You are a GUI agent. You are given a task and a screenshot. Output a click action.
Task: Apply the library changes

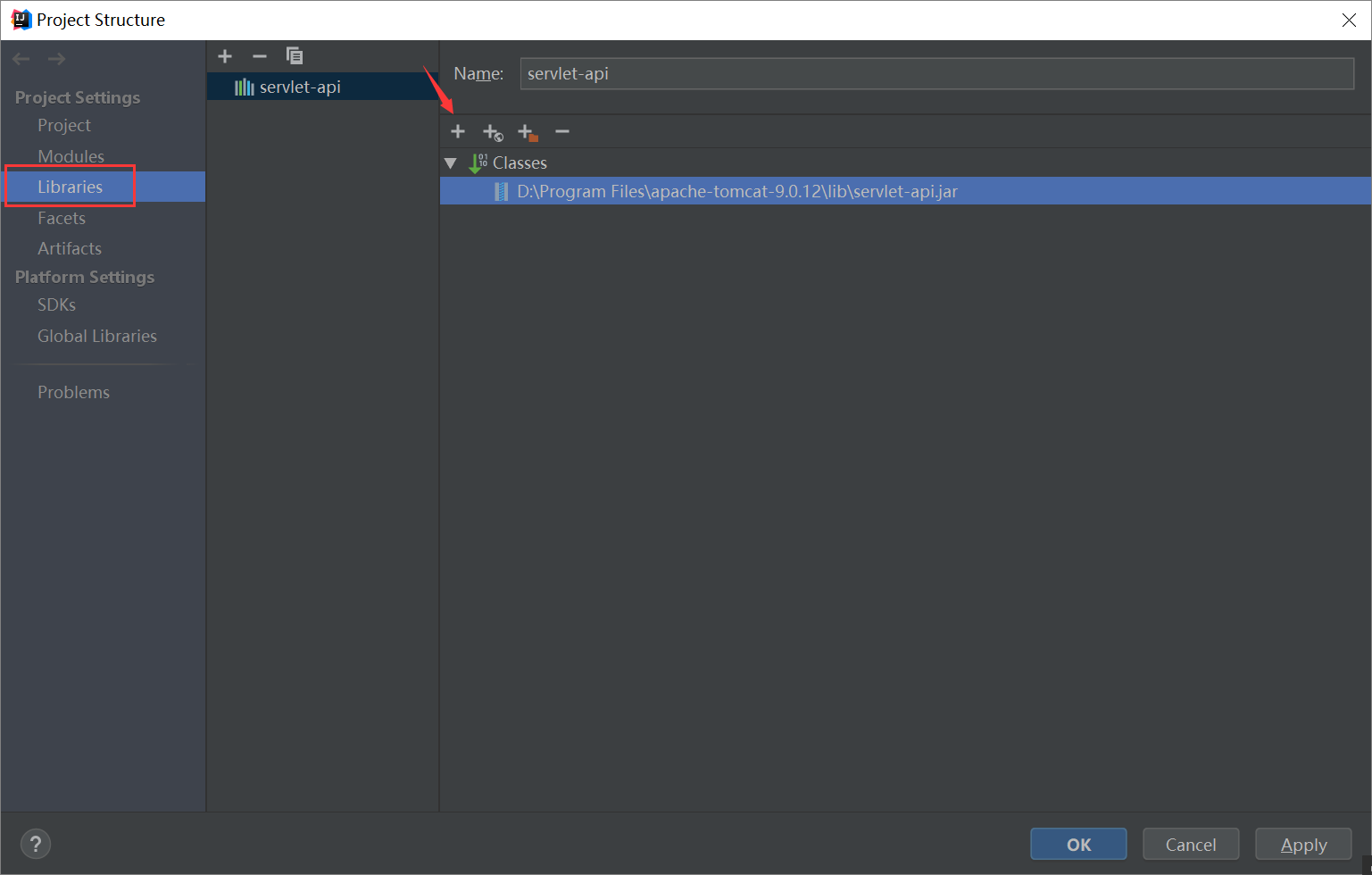coord(1303,844)
